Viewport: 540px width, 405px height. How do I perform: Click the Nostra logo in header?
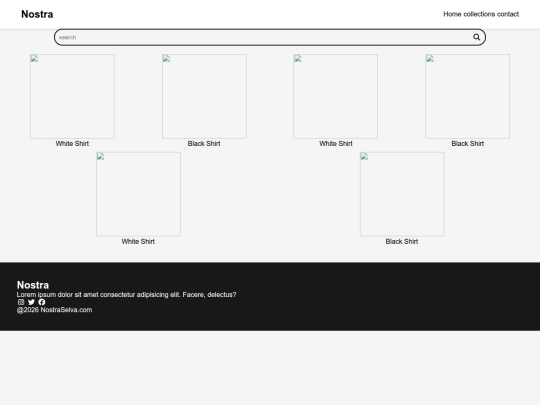point(37,14)
